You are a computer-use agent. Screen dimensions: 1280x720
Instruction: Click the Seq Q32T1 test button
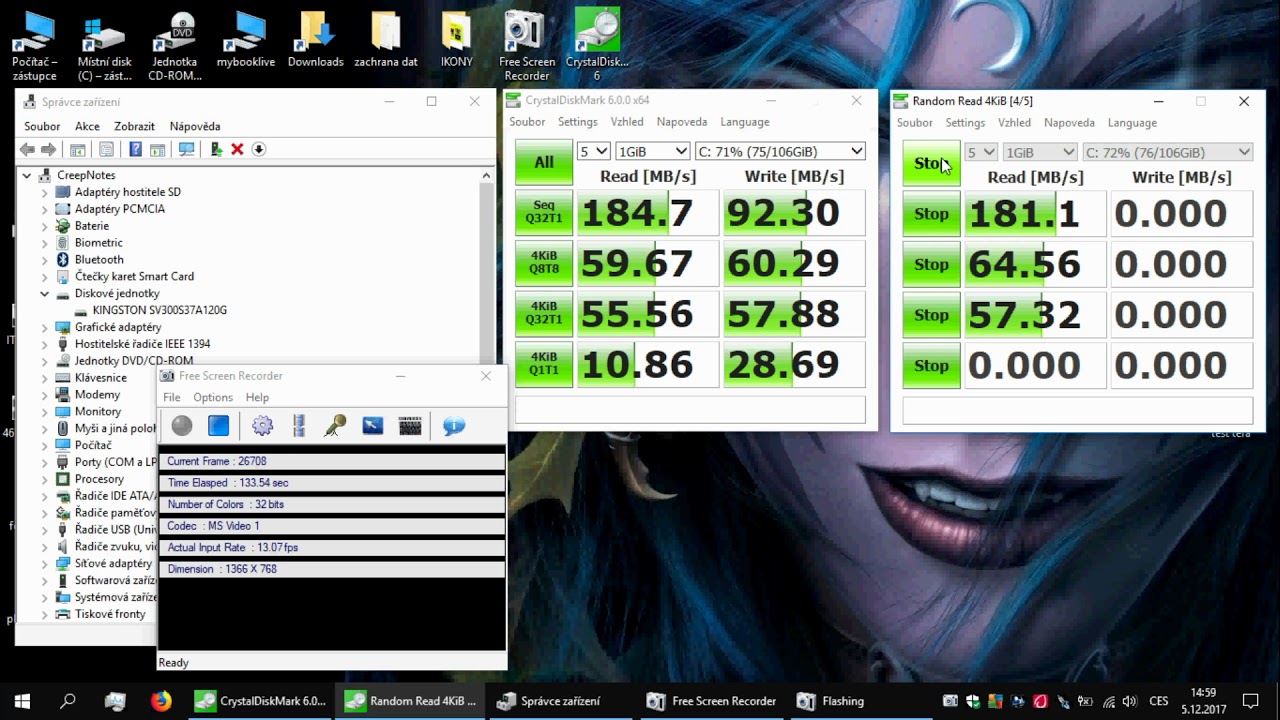(544, 212)
